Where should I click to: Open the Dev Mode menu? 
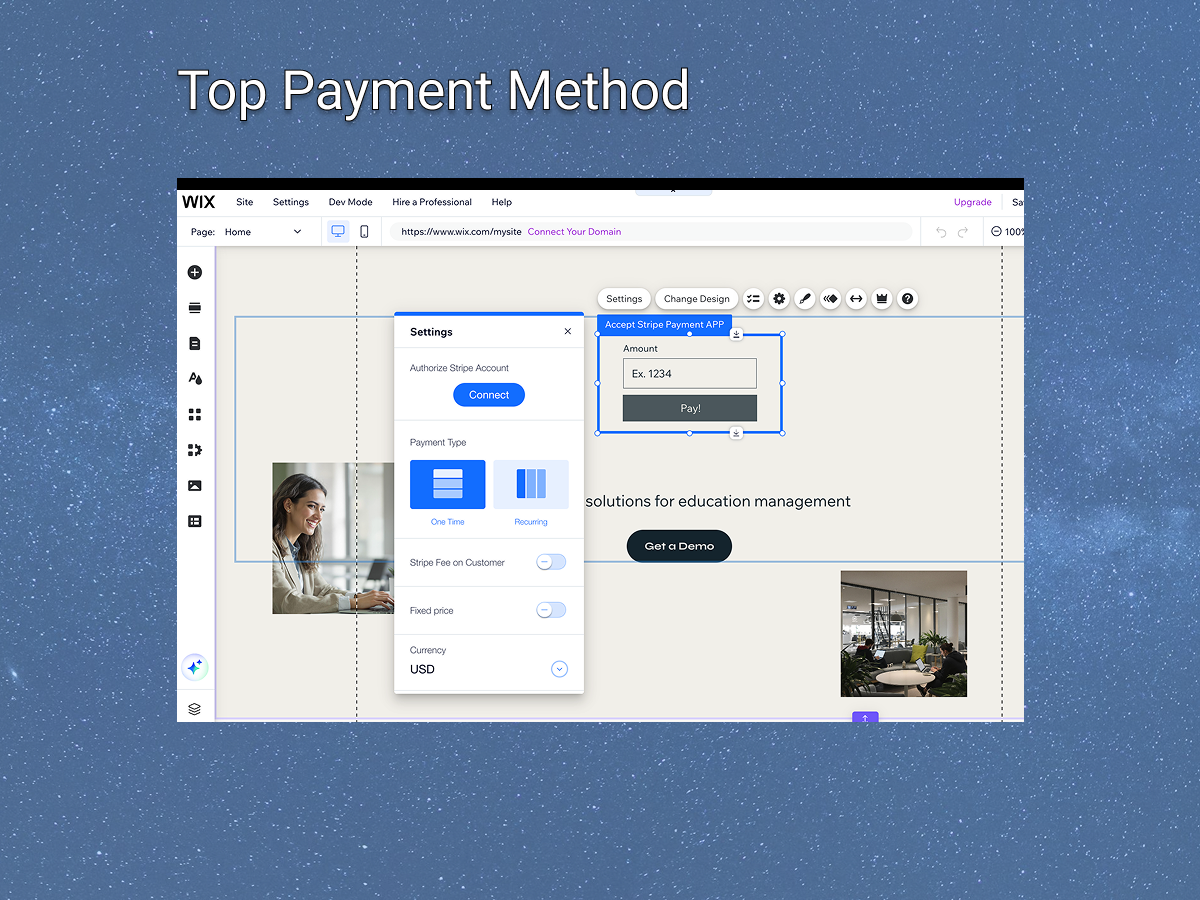(x=351, y=202)
